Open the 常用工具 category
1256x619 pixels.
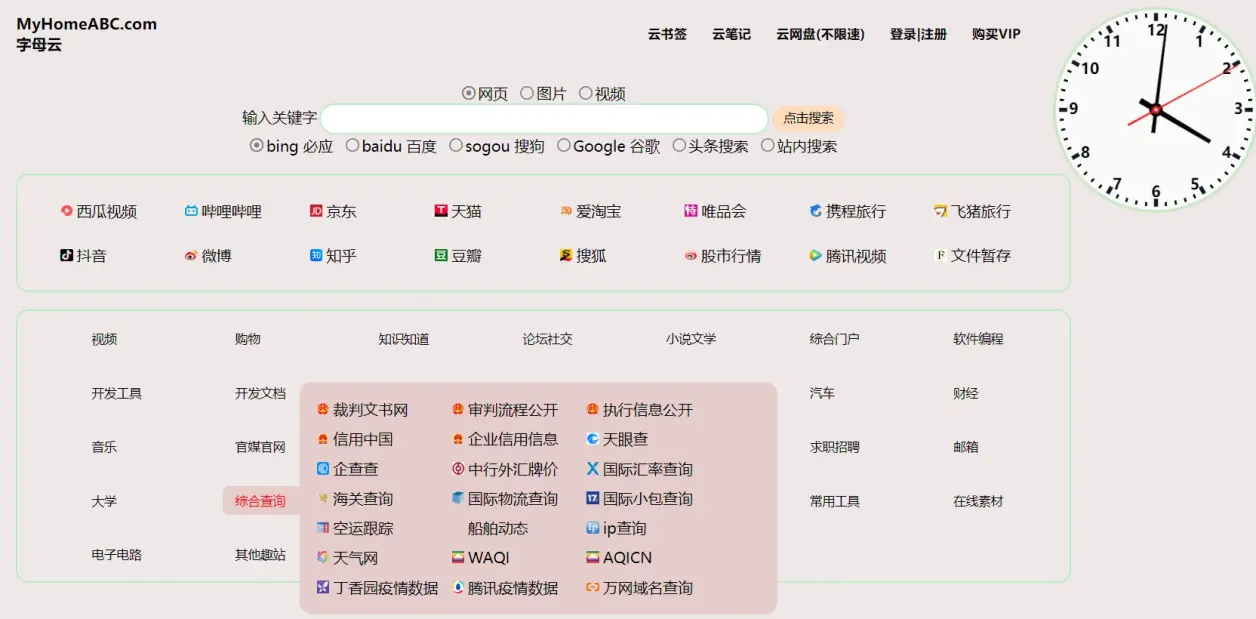point(835,501)
